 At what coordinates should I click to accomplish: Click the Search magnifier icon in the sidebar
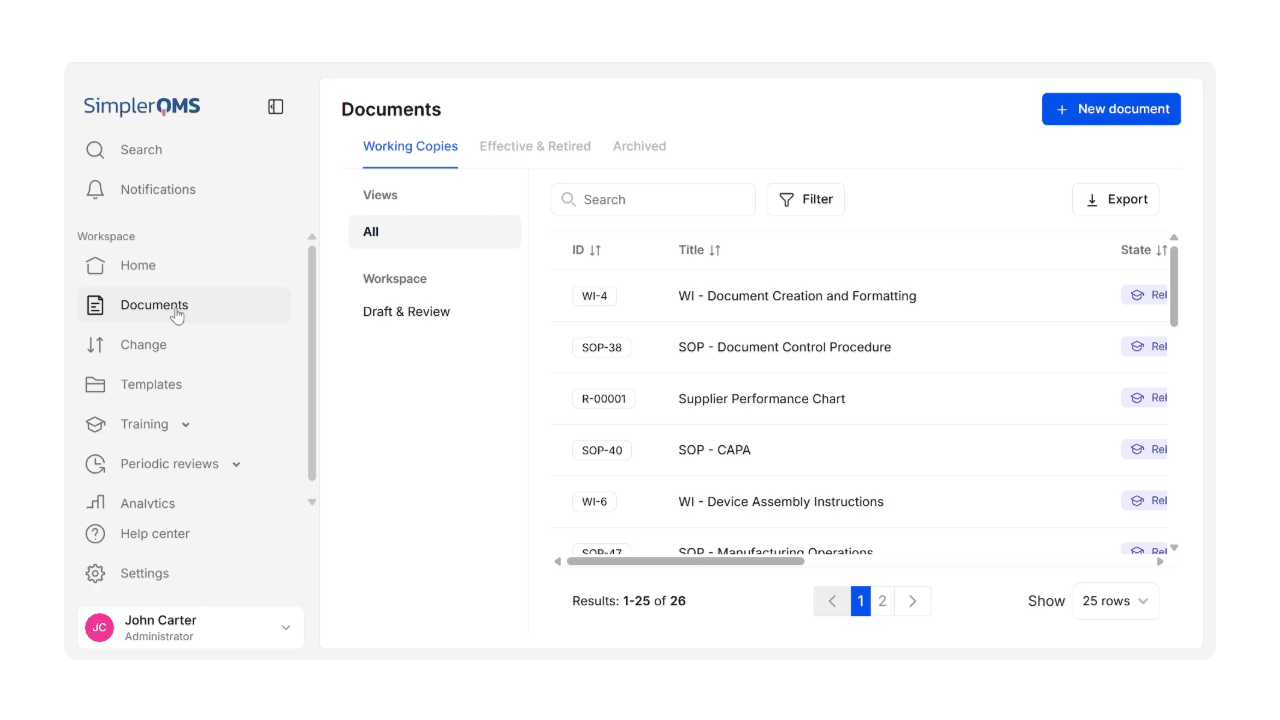(95, 150)
